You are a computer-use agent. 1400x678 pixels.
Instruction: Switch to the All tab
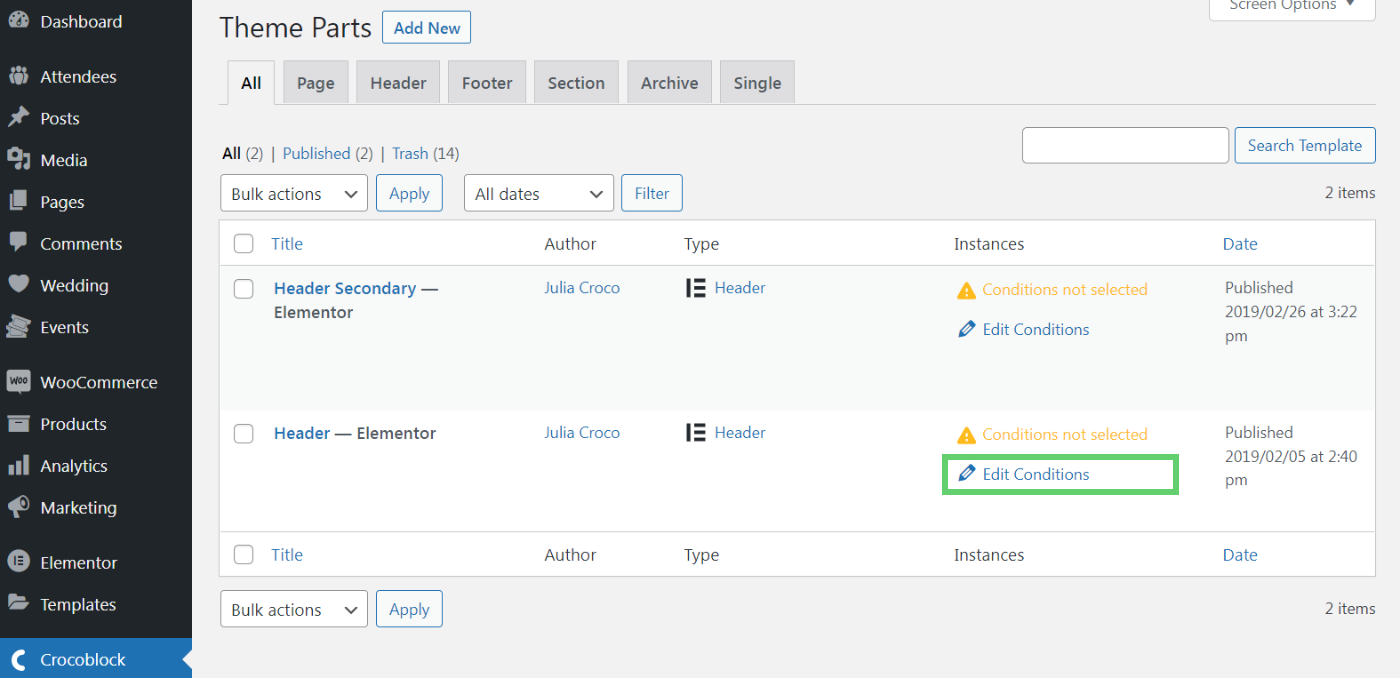click(251, 83)
